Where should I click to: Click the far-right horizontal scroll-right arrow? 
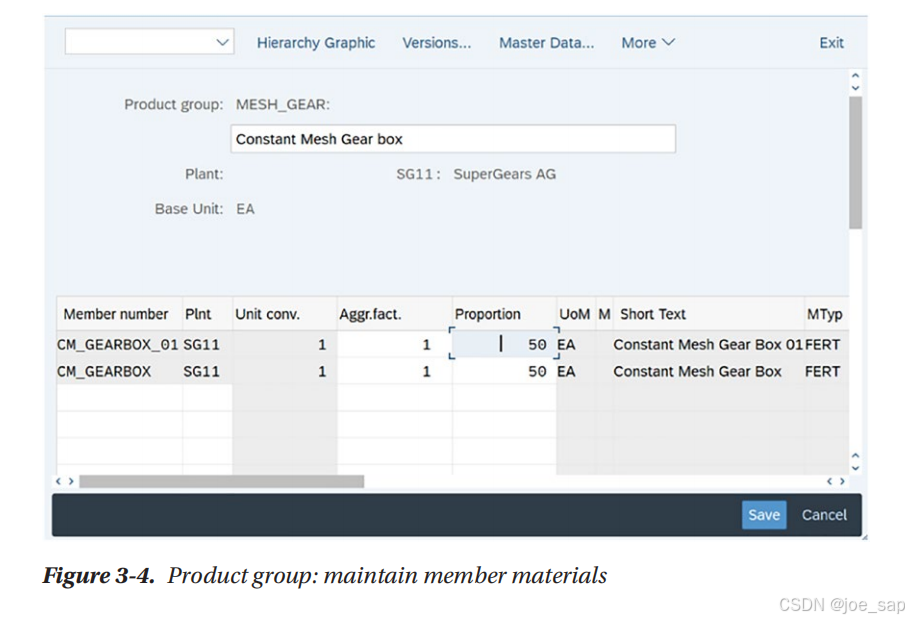pyautogui.click(x=842, y=482)
